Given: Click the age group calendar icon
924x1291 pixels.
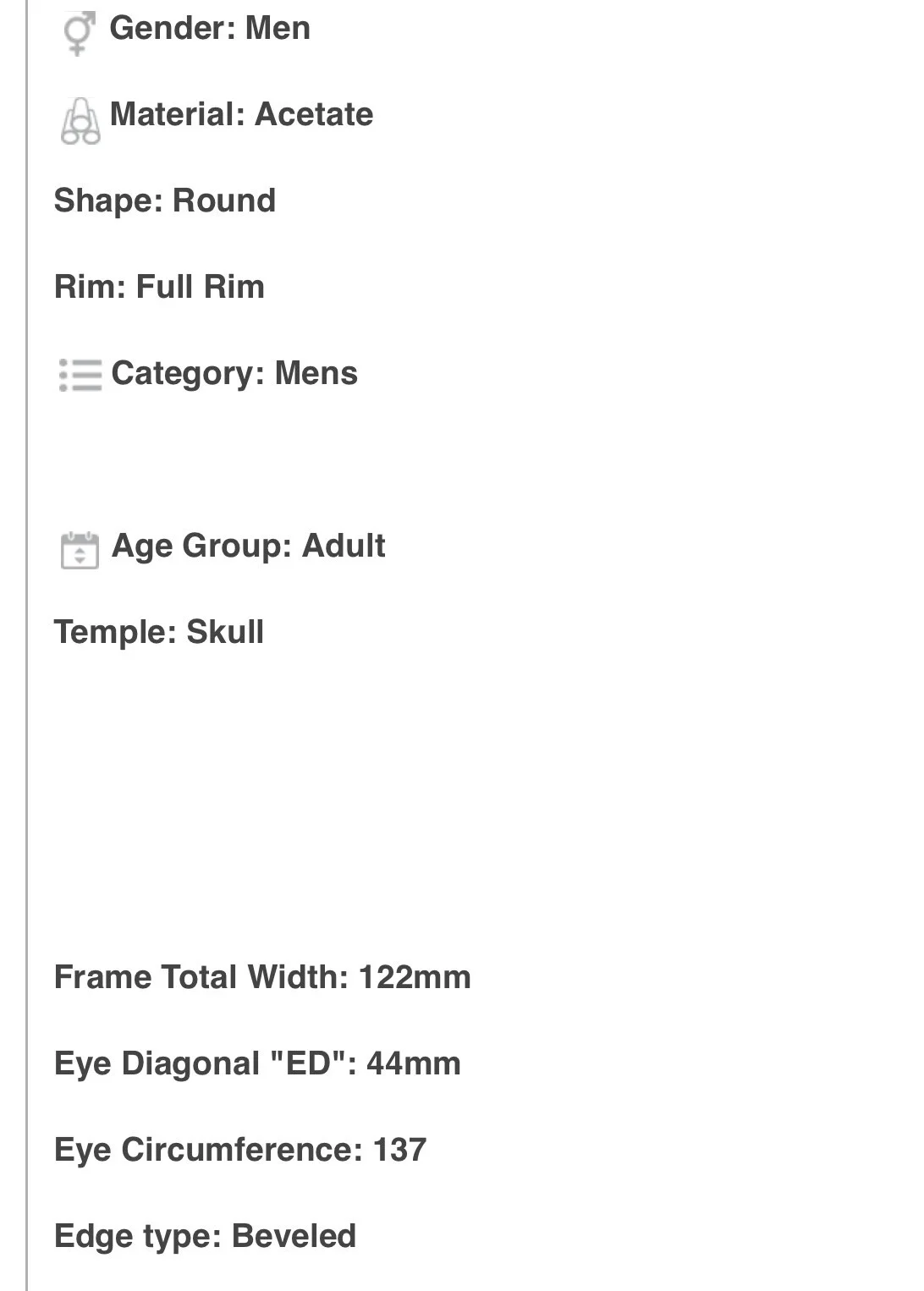Looking at the screenshot, I should pyautogui.click(x=80, y=550).
